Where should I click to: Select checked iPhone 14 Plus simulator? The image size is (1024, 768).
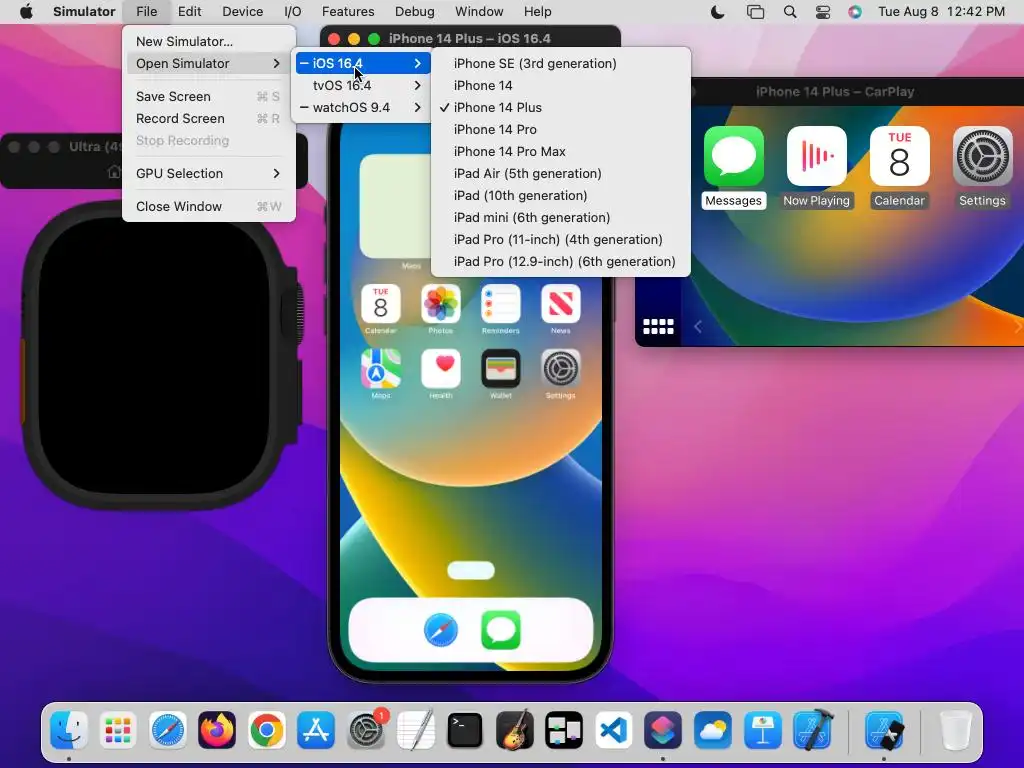click(560, 108)
